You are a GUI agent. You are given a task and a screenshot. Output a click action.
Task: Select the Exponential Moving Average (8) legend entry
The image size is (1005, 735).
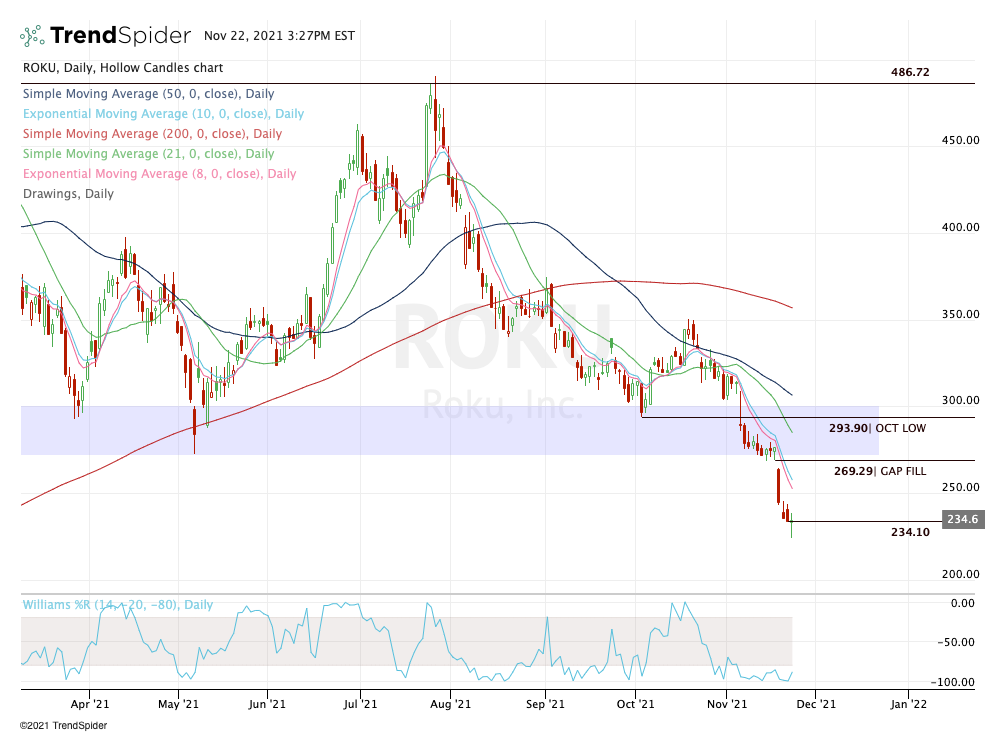coord(160,174)
